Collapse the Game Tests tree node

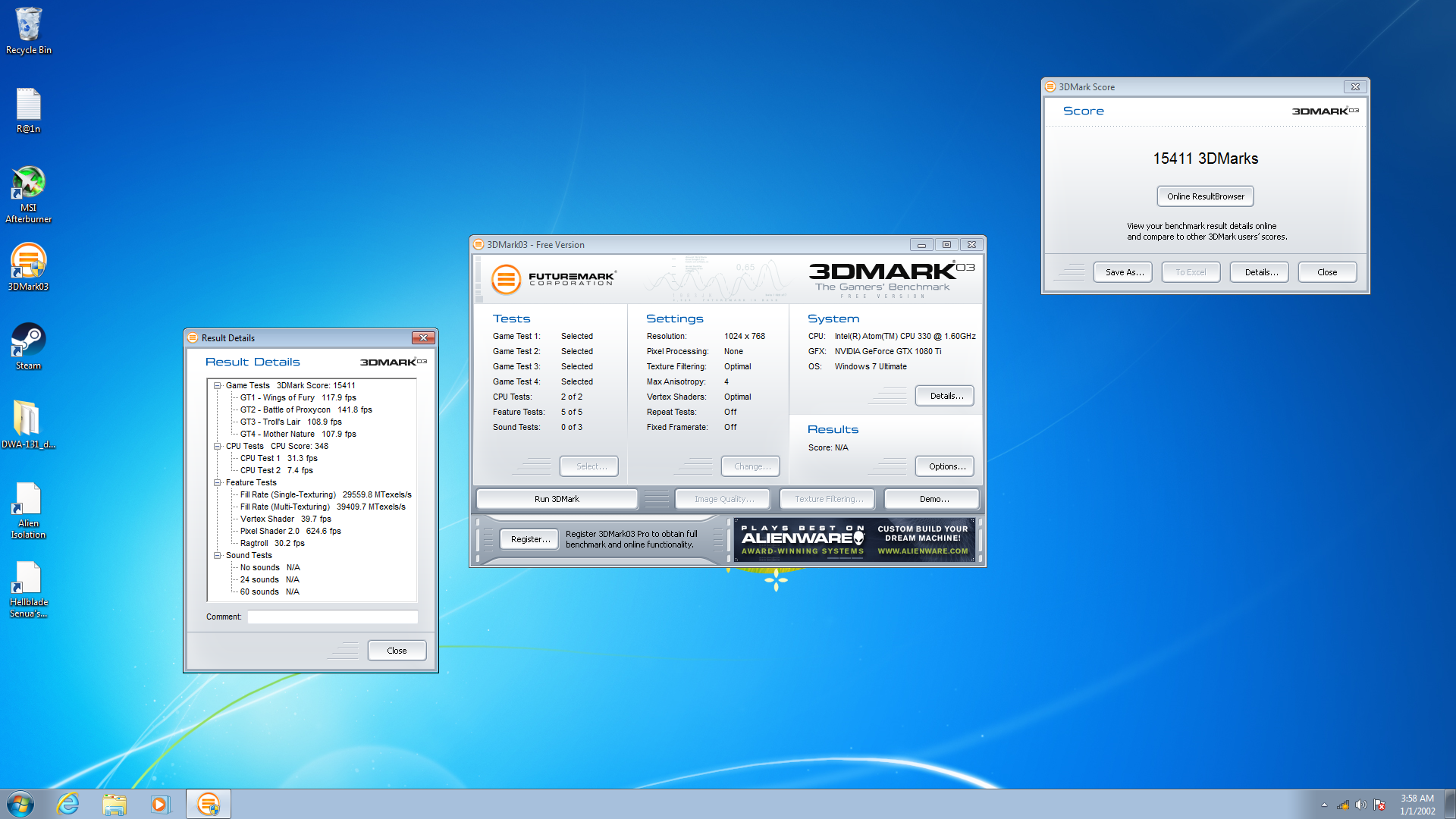click(x=218, y=385)
